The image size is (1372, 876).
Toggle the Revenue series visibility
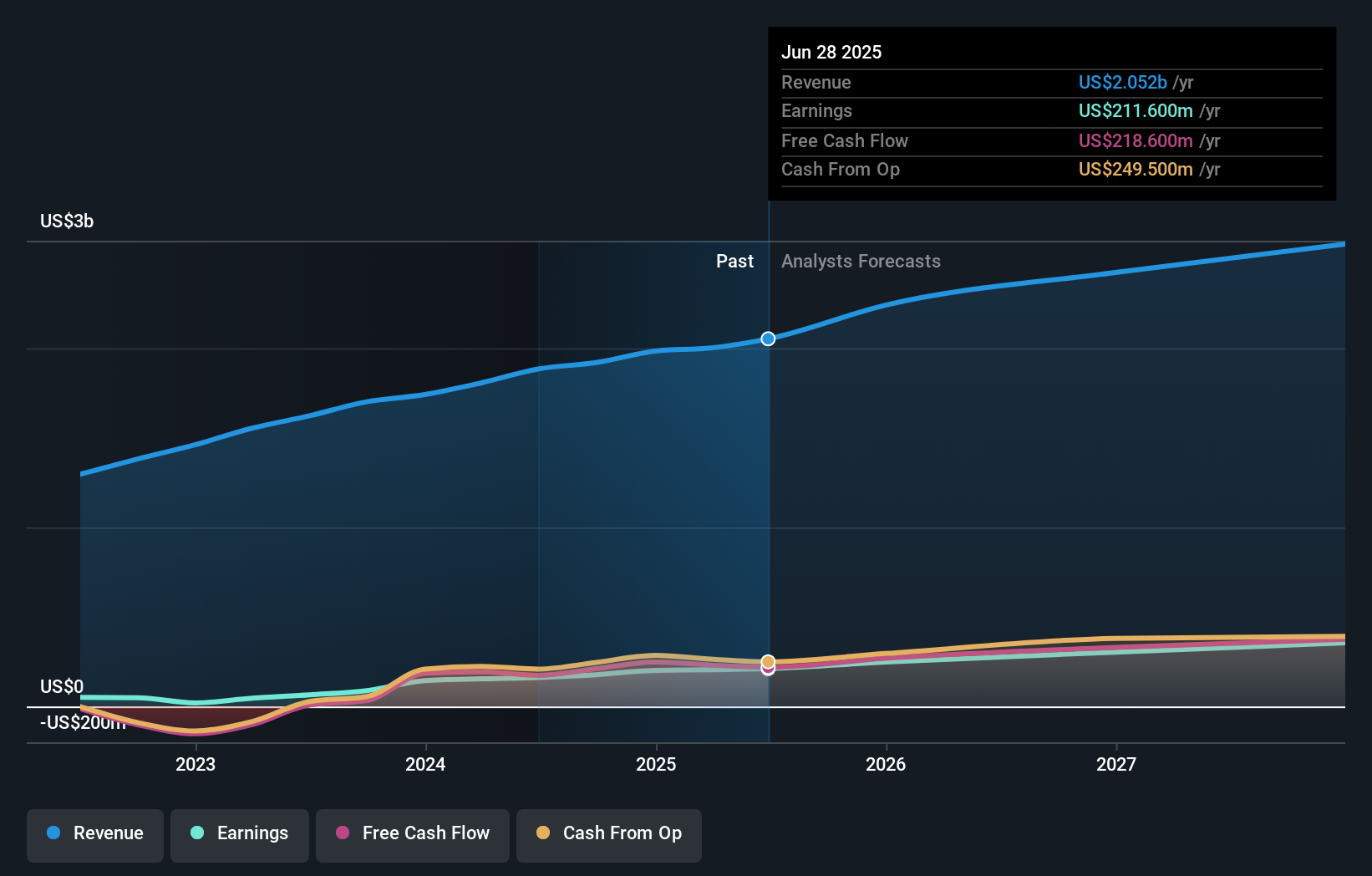94,833
